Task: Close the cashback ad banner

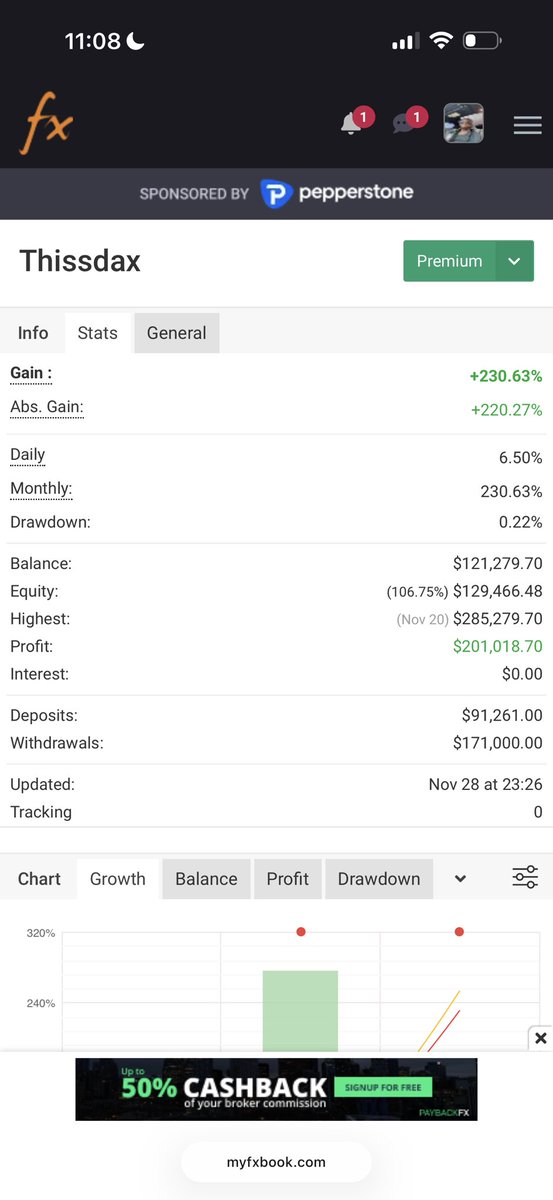Action: point(540,1038)
